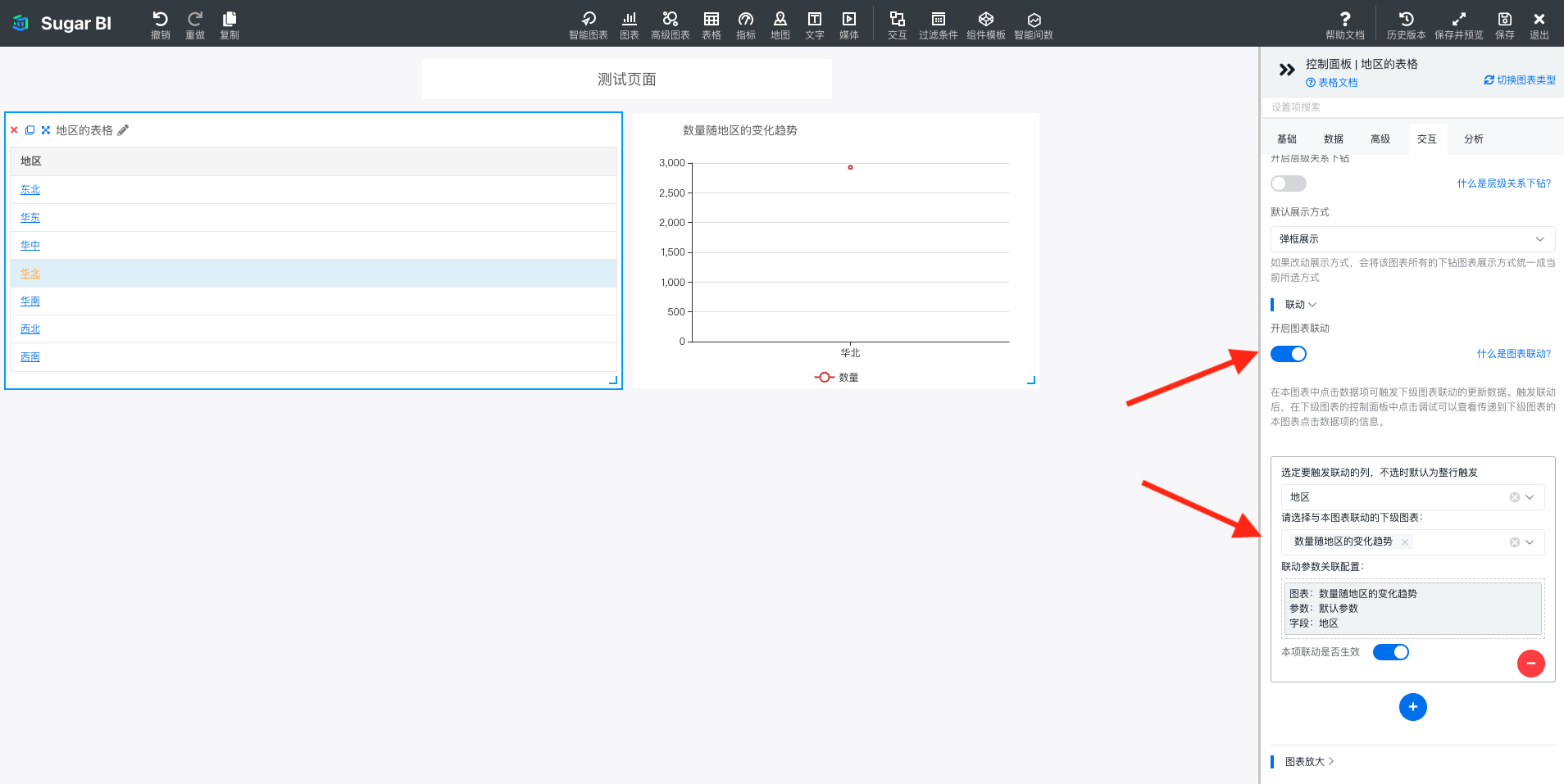Click the 西南 row link
Image resolution: width=1564 pixels, height=784 pixels.
[x=30, y=357]
